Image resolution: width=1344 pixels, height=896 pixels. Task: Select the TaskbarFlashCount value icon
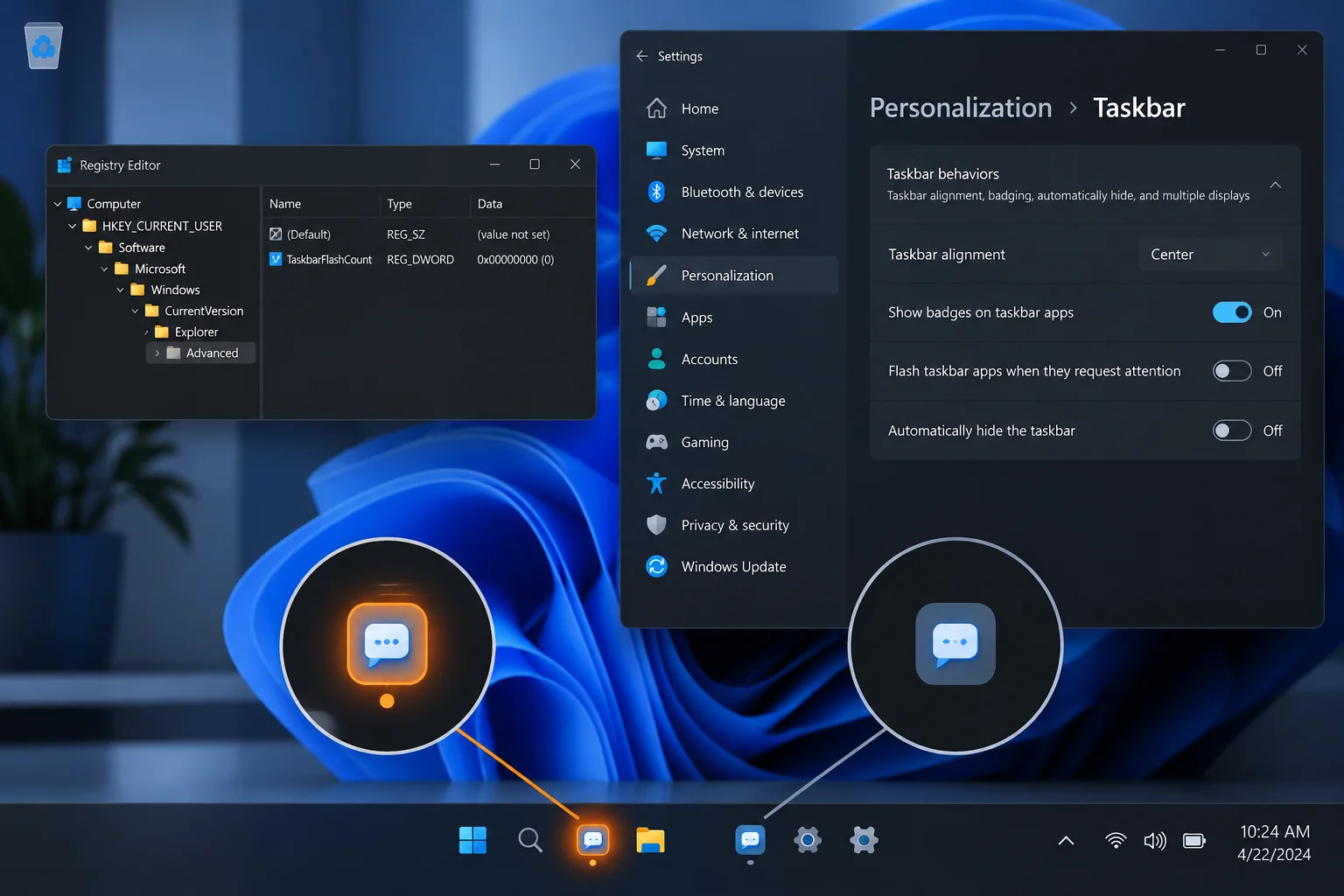point(276,259)
